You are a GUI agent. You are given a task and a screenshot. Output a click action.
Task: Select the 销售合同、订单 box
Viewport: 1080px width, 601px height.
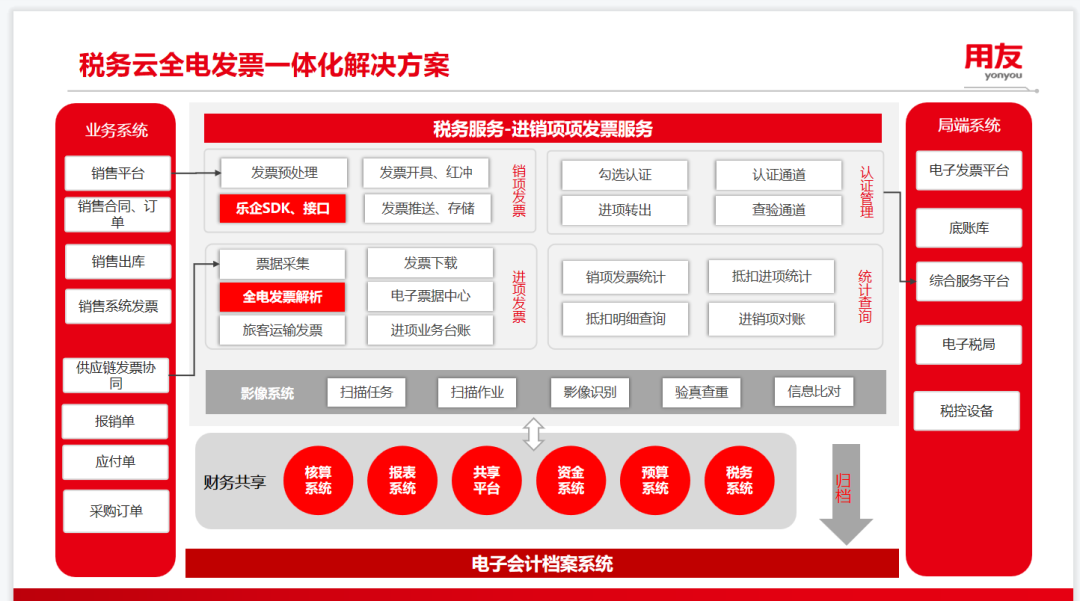click(x=117, y=214)
